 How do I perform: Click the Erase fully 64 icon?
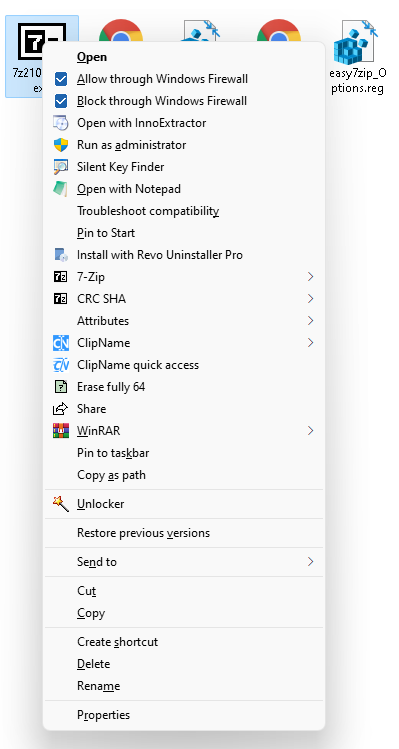coord(61,387)
